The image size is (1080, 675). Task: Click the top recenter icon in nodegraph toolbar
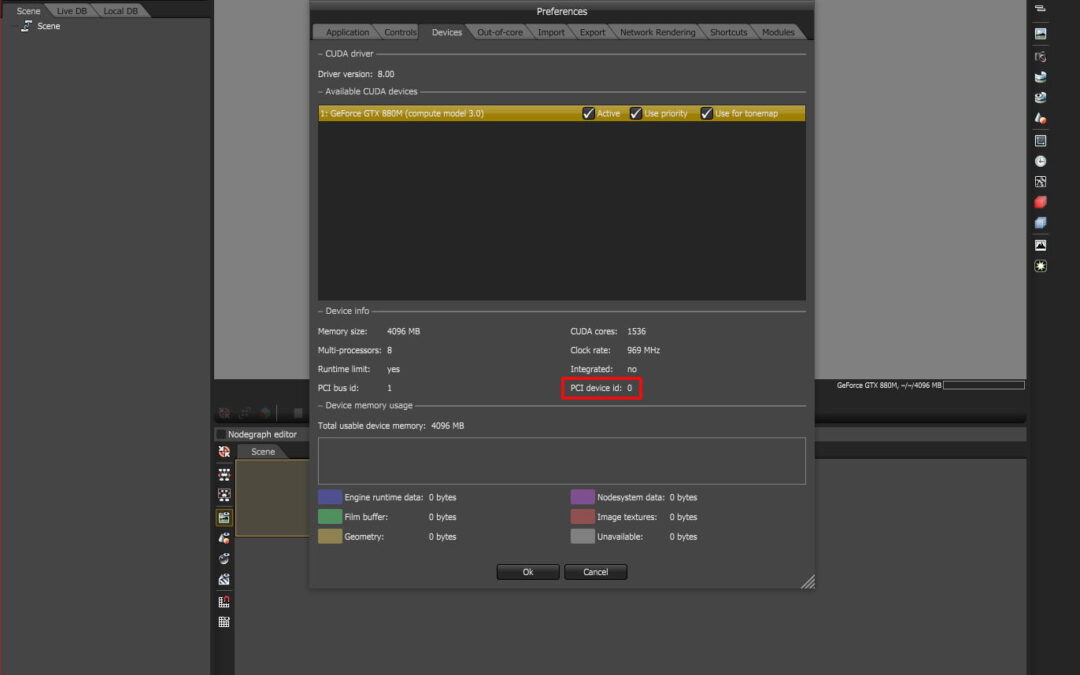224,452
